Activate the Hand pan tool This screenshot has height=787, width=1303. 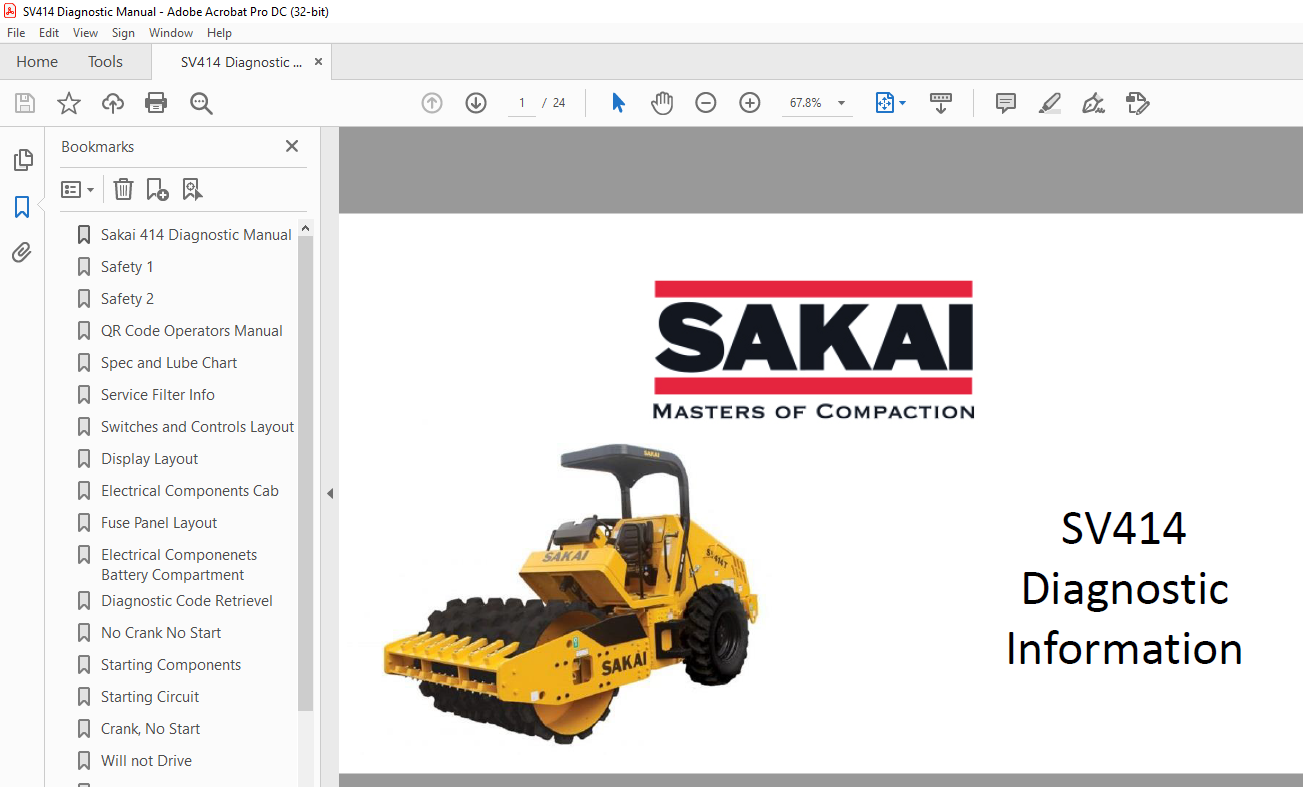(662, 103)
